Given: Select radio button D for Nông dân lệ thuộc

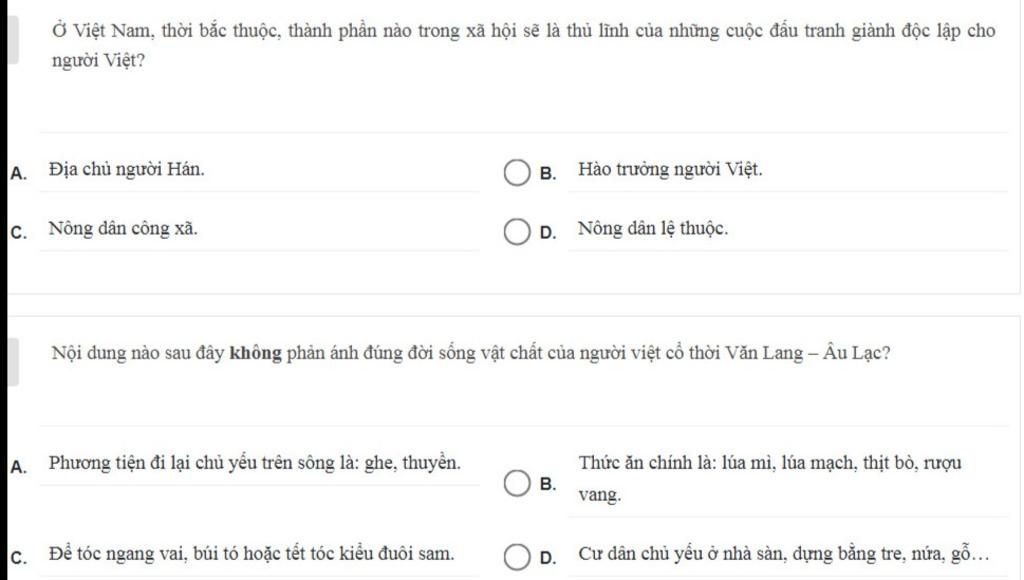Looking at the screenshot, I should click(x=517, y=232).
